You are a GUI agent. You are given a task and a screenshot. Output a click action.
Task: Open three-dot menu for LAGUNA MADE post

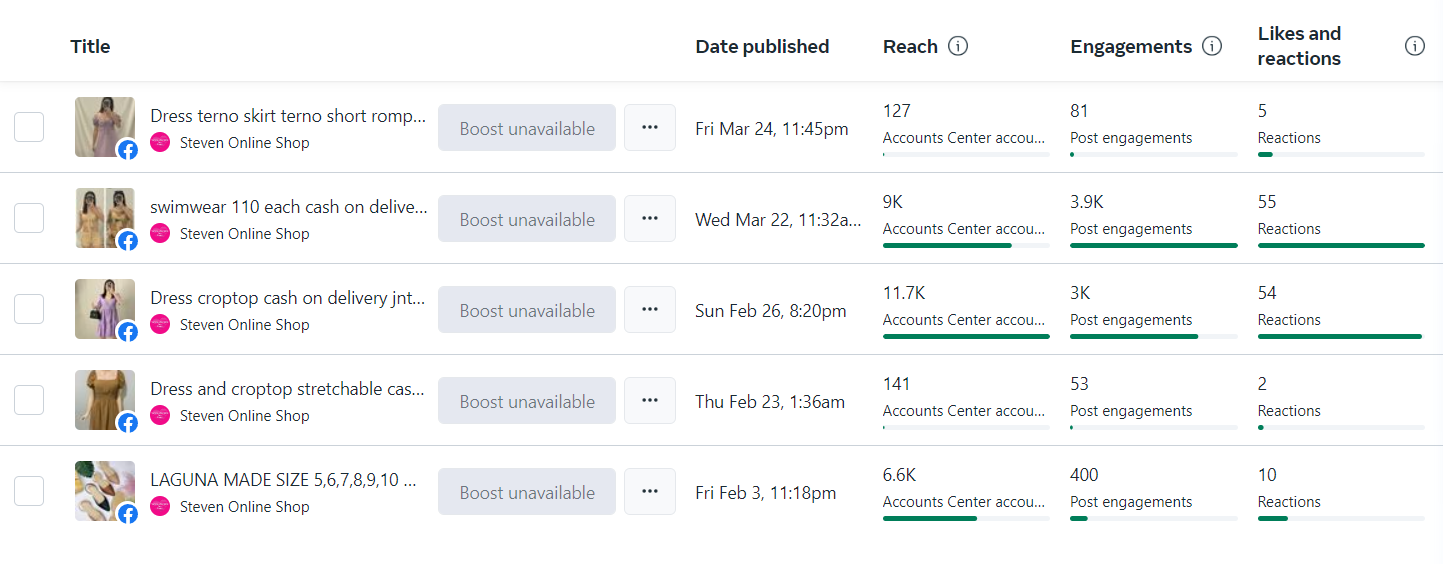650,492
